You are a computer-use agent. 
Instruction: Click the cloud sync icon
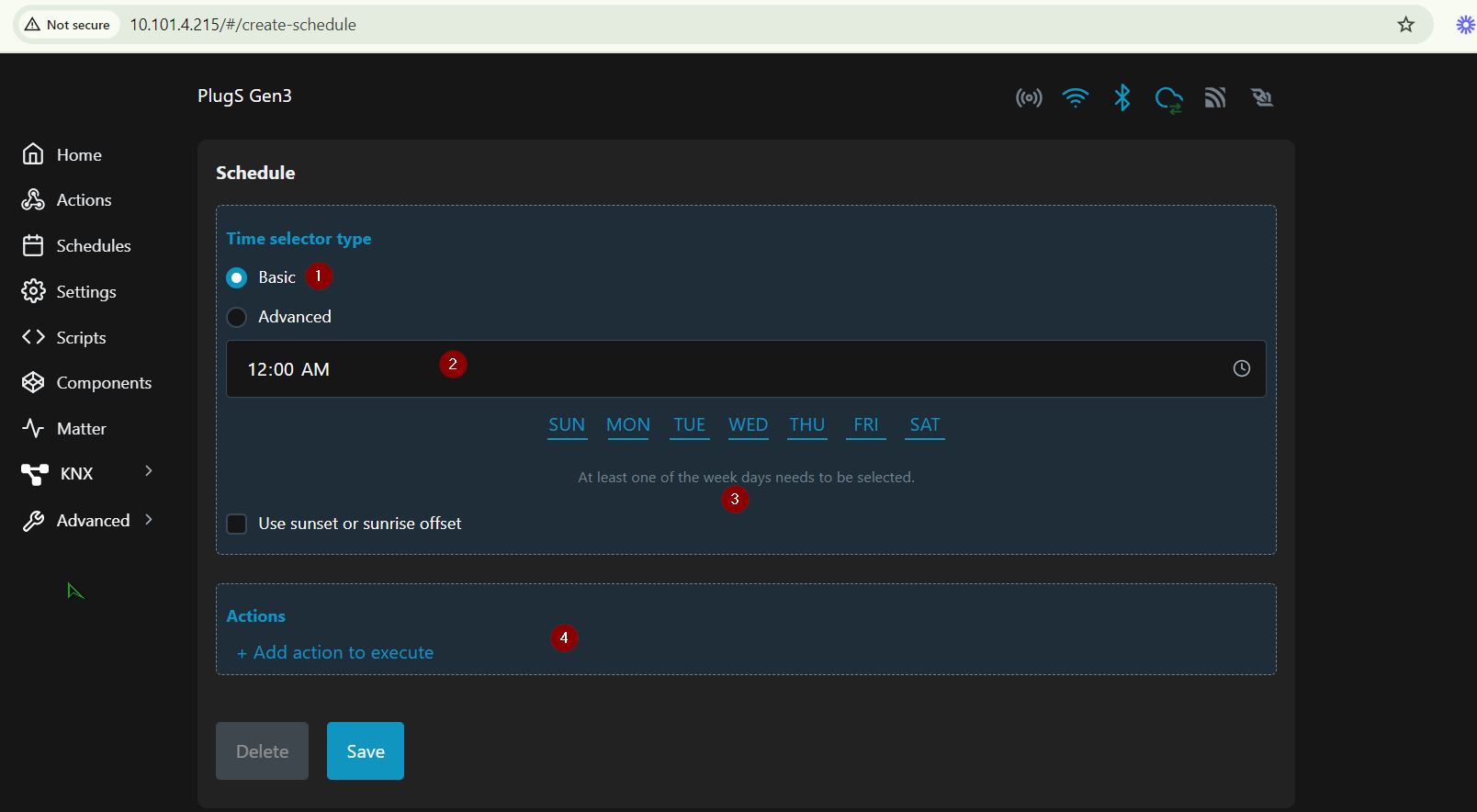pyautogui.click(x=1168, y=98)
